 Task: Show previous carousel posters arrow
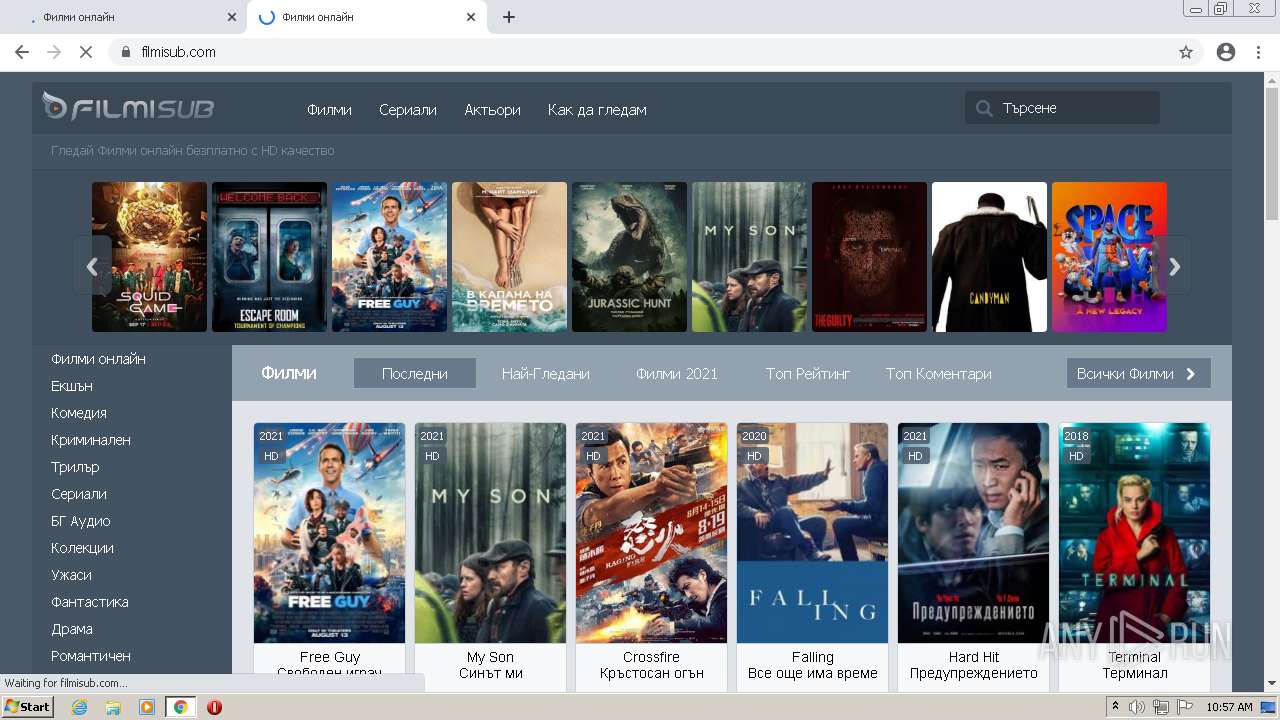[92, 266]
